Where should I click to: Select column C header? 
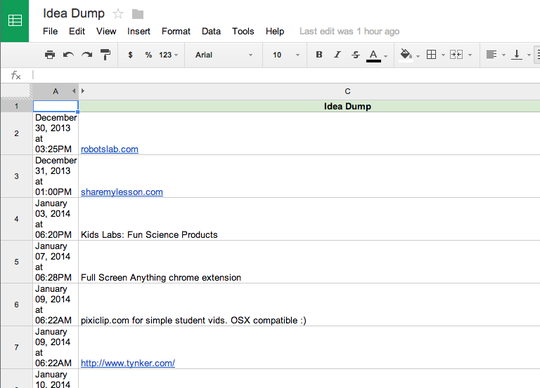(347, 91)
